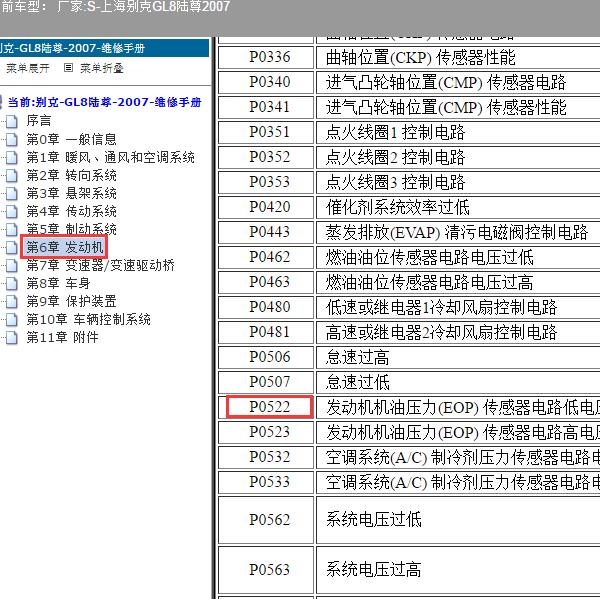
Task: Click description 点火线圈1 控制电路
Action: coord(395,132)
